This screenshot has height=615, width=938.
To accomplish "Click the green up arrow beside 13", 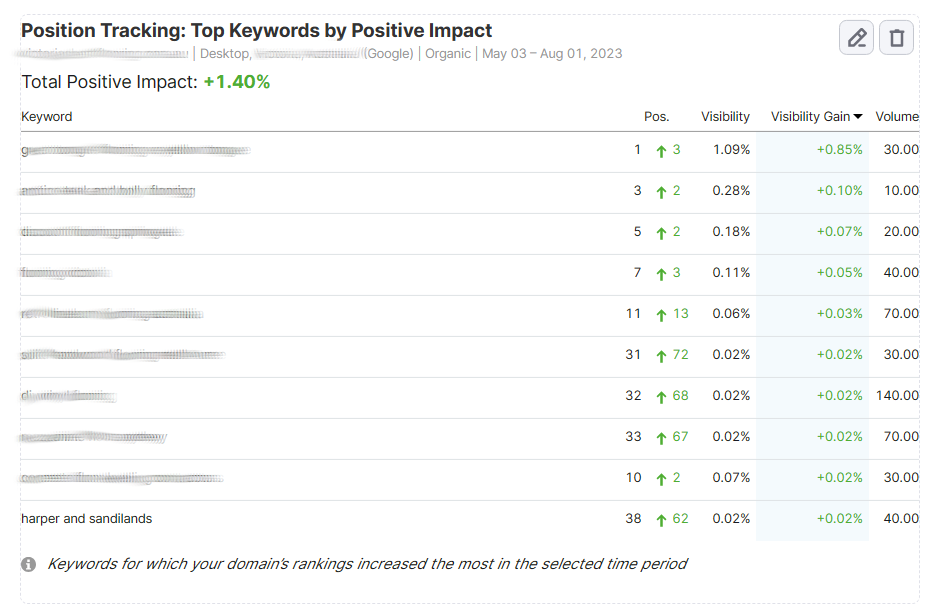I will pos(661,315).
